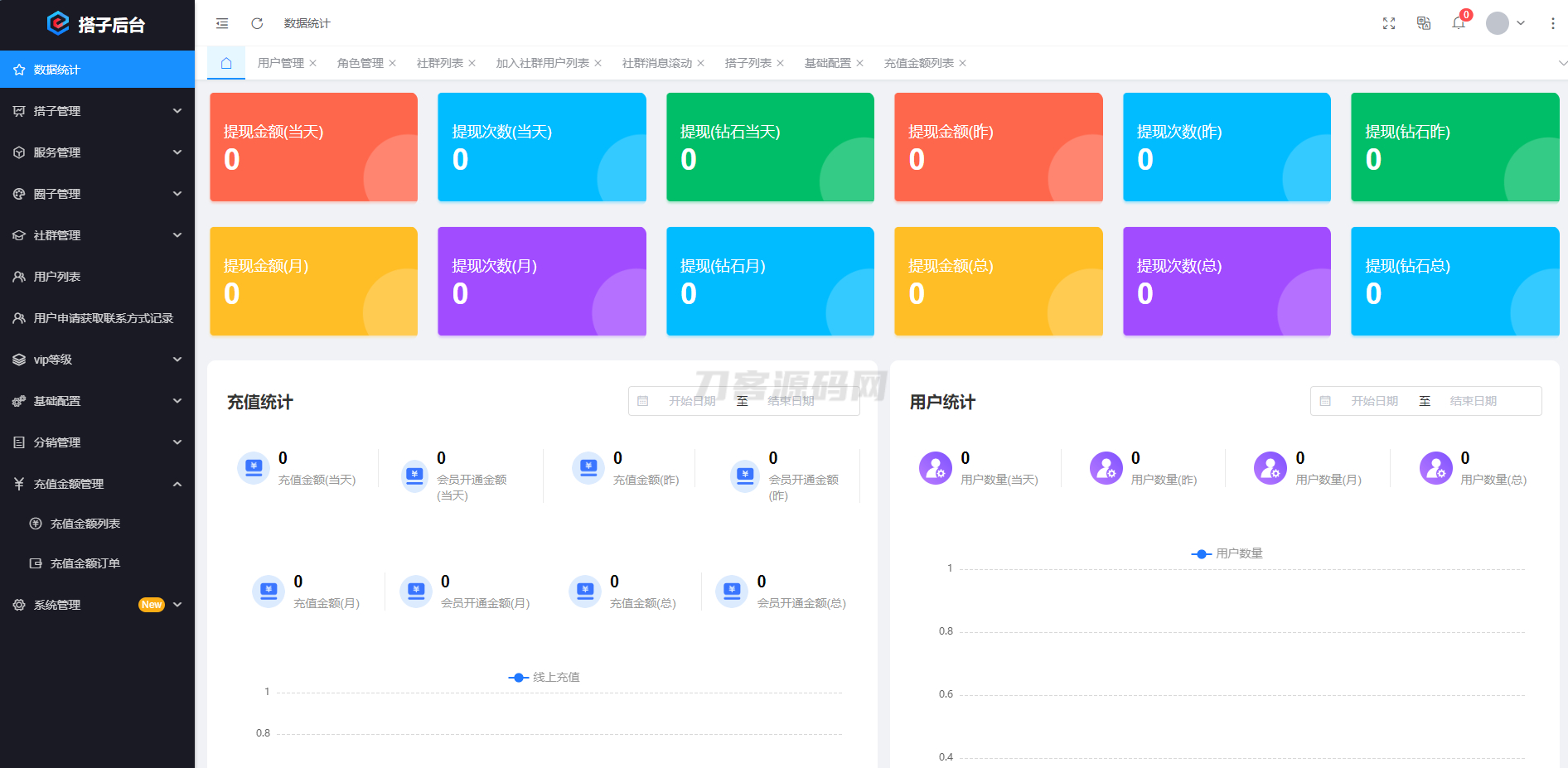This screenshot has height=768, width=1568.
Task: Switch to the 基础配置 tab
Action: pos(827,63)
